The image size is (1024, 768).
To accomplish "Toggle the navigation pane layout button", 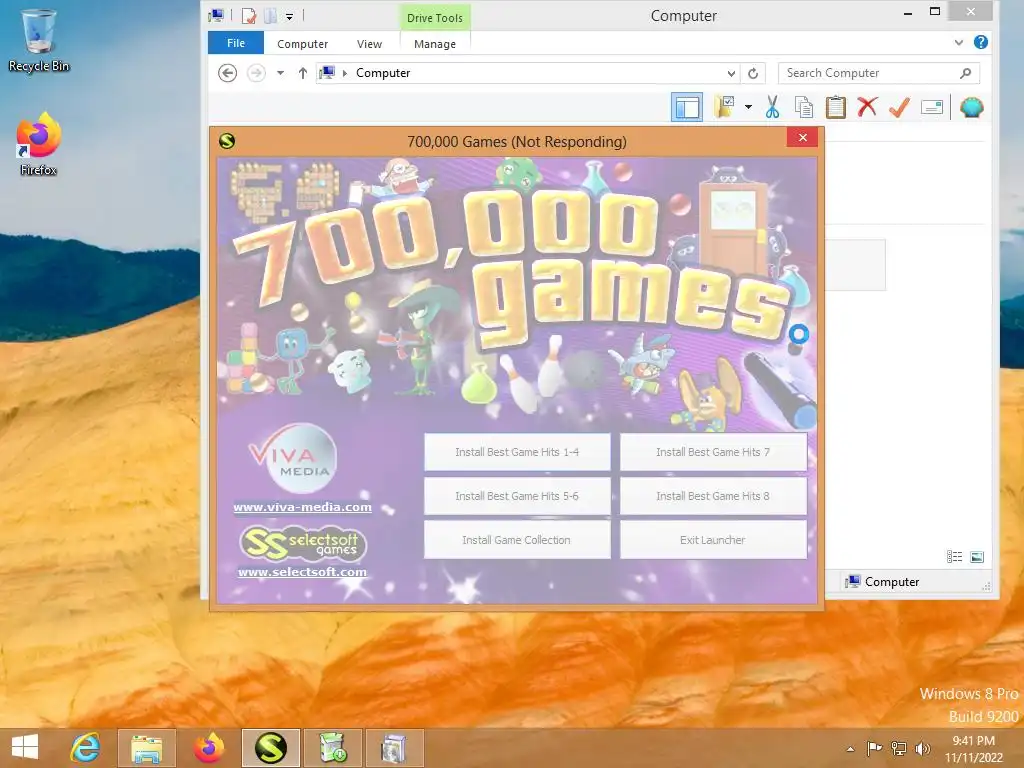I will pyautogui.click(x=686, y=107).
